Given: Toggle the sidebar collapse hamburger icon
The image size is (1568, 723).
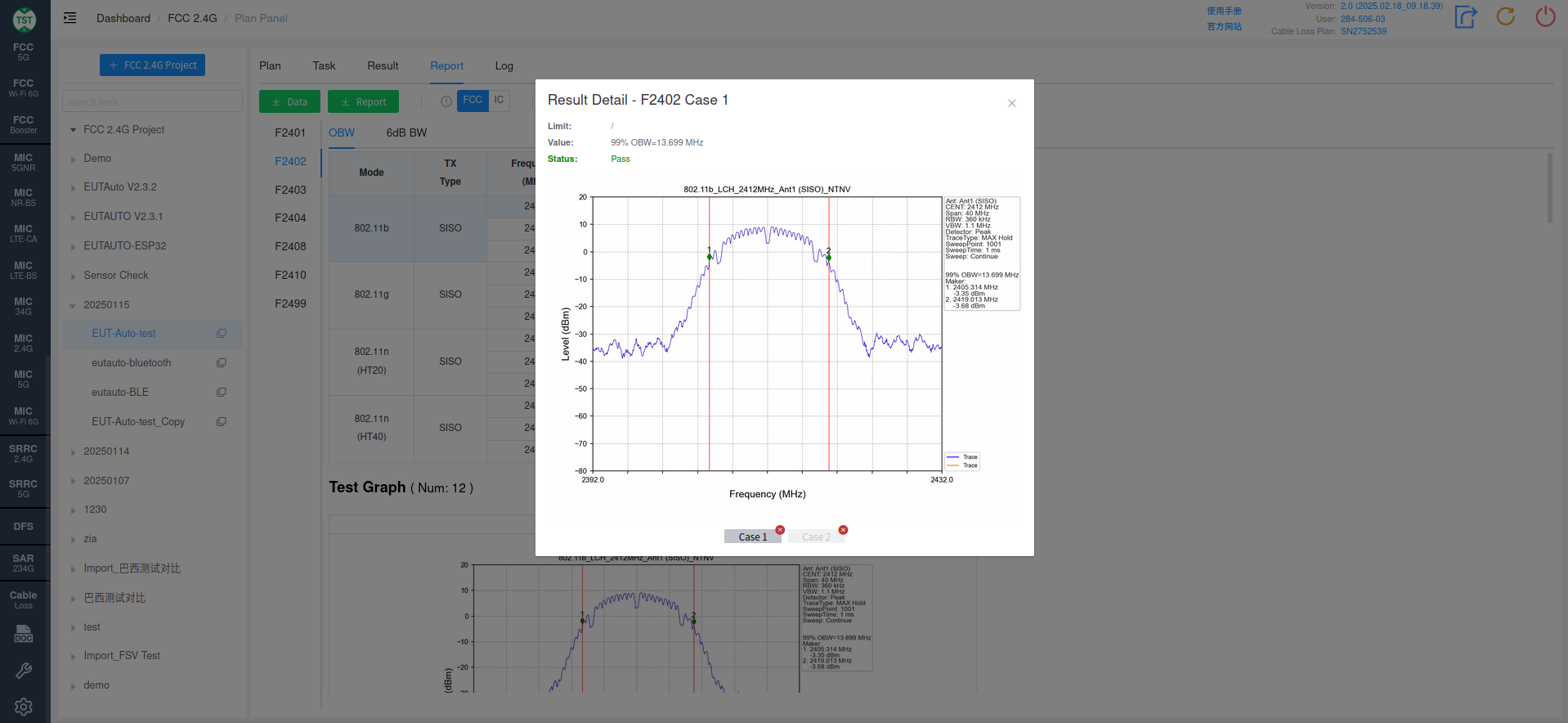Looking at the screenshot, I should tap(70, 18).
